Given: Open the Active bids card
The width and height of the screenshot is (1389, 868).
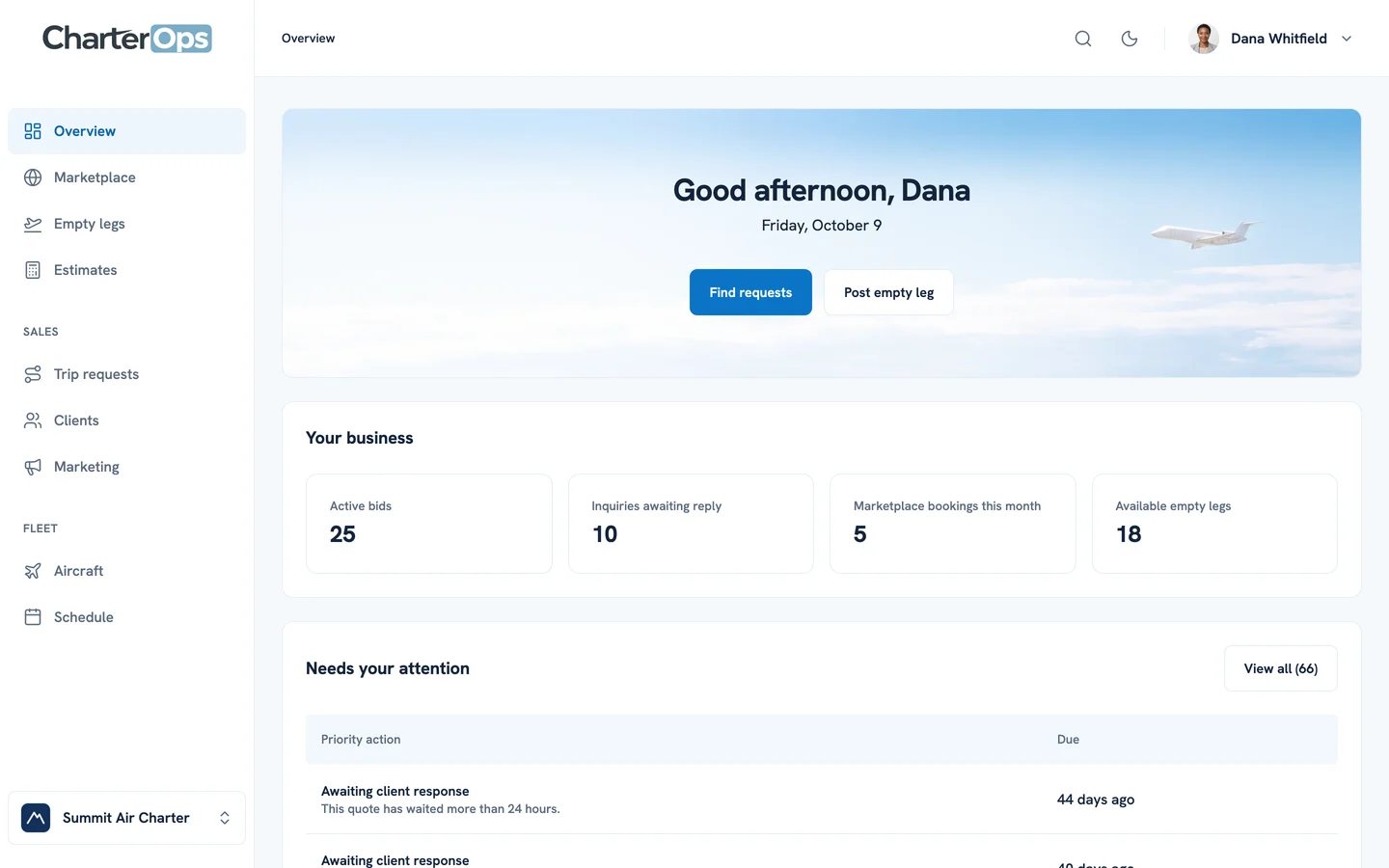Looking at the screenshot, I should tap(429, 524).
